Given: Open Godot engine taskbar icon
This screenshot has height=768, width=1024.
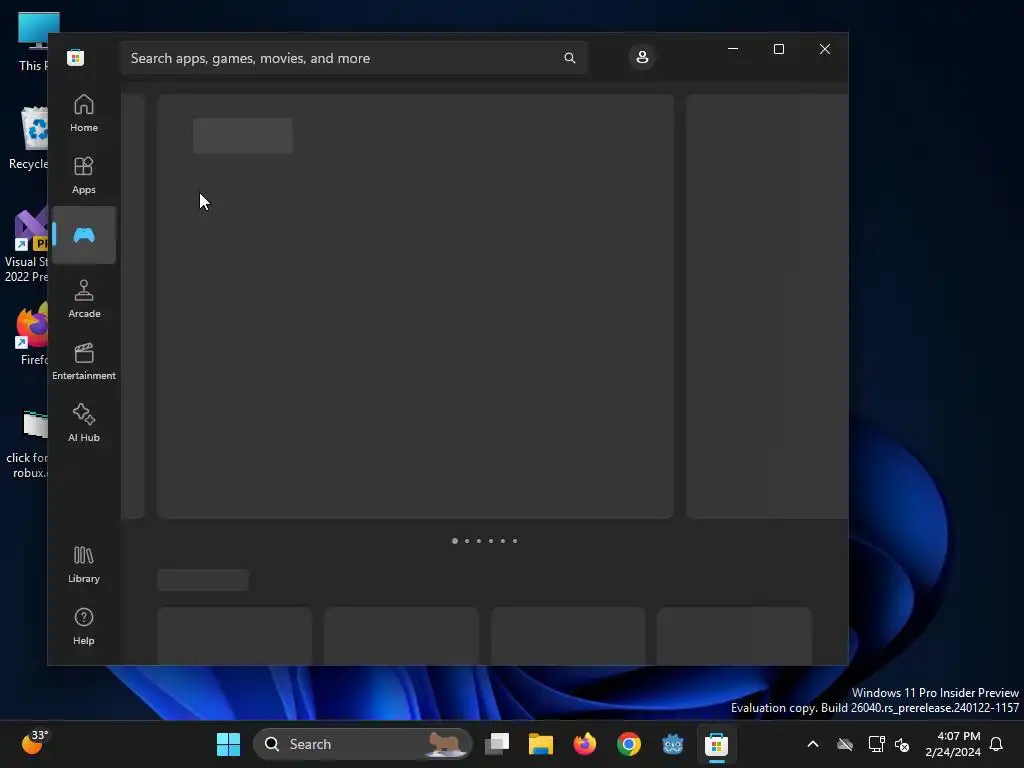Looking at the screenshot, I should (x=673, y=744).
